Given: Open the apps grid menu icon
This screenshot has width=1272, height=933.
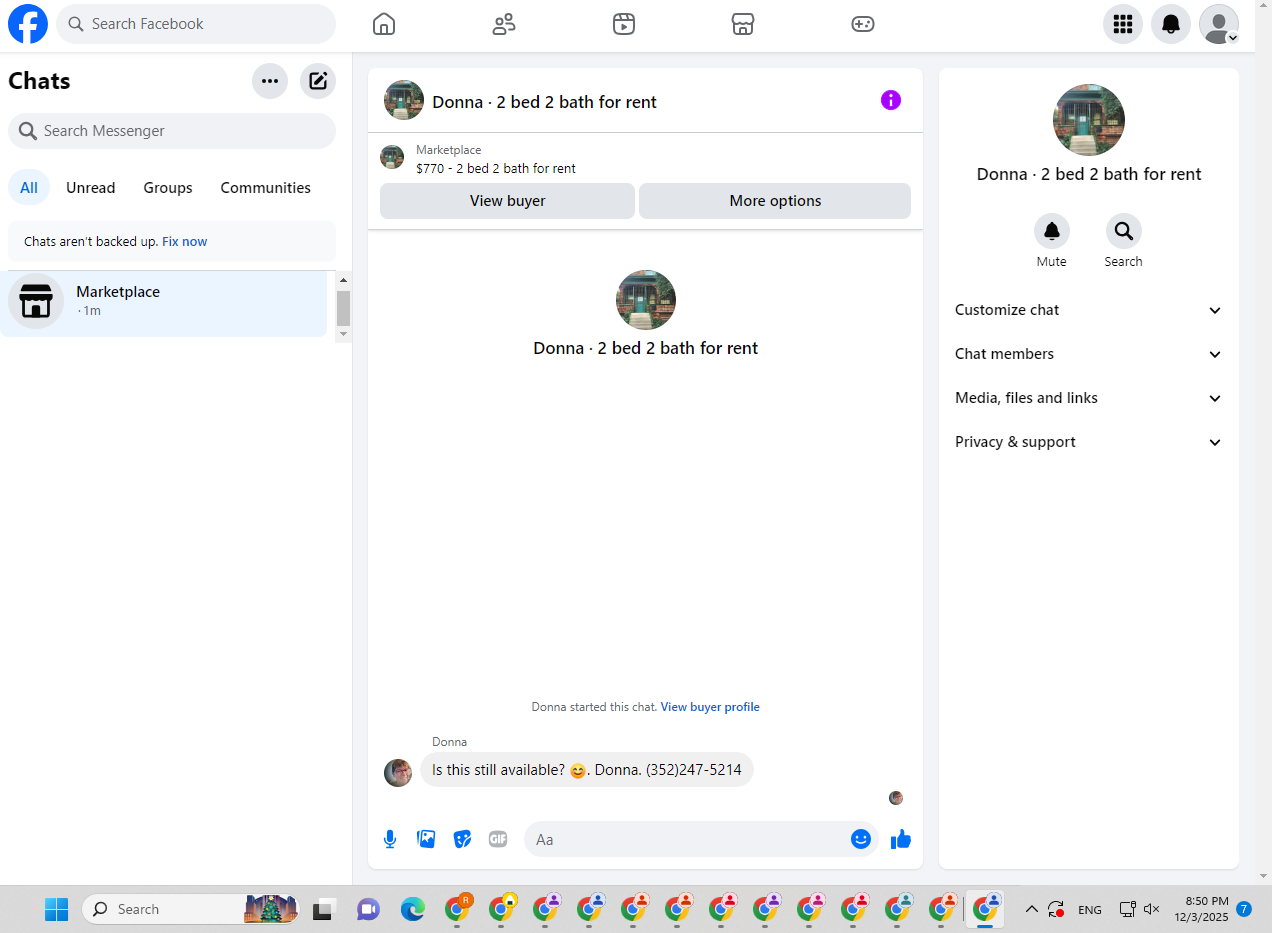Looking at the screenshot, I should pos(1123,24).
